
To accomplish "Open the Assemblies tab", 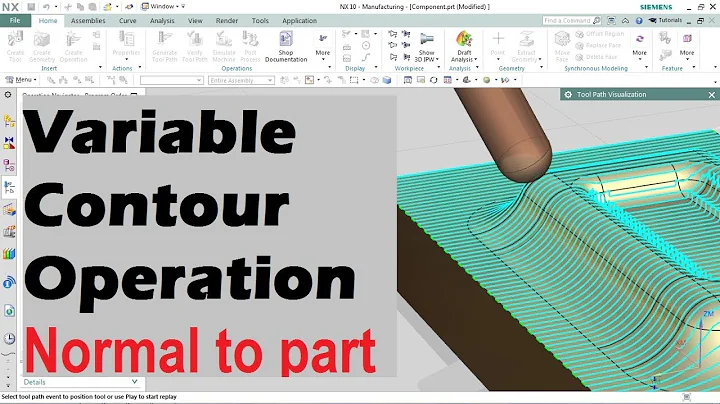I will (88, 21).
